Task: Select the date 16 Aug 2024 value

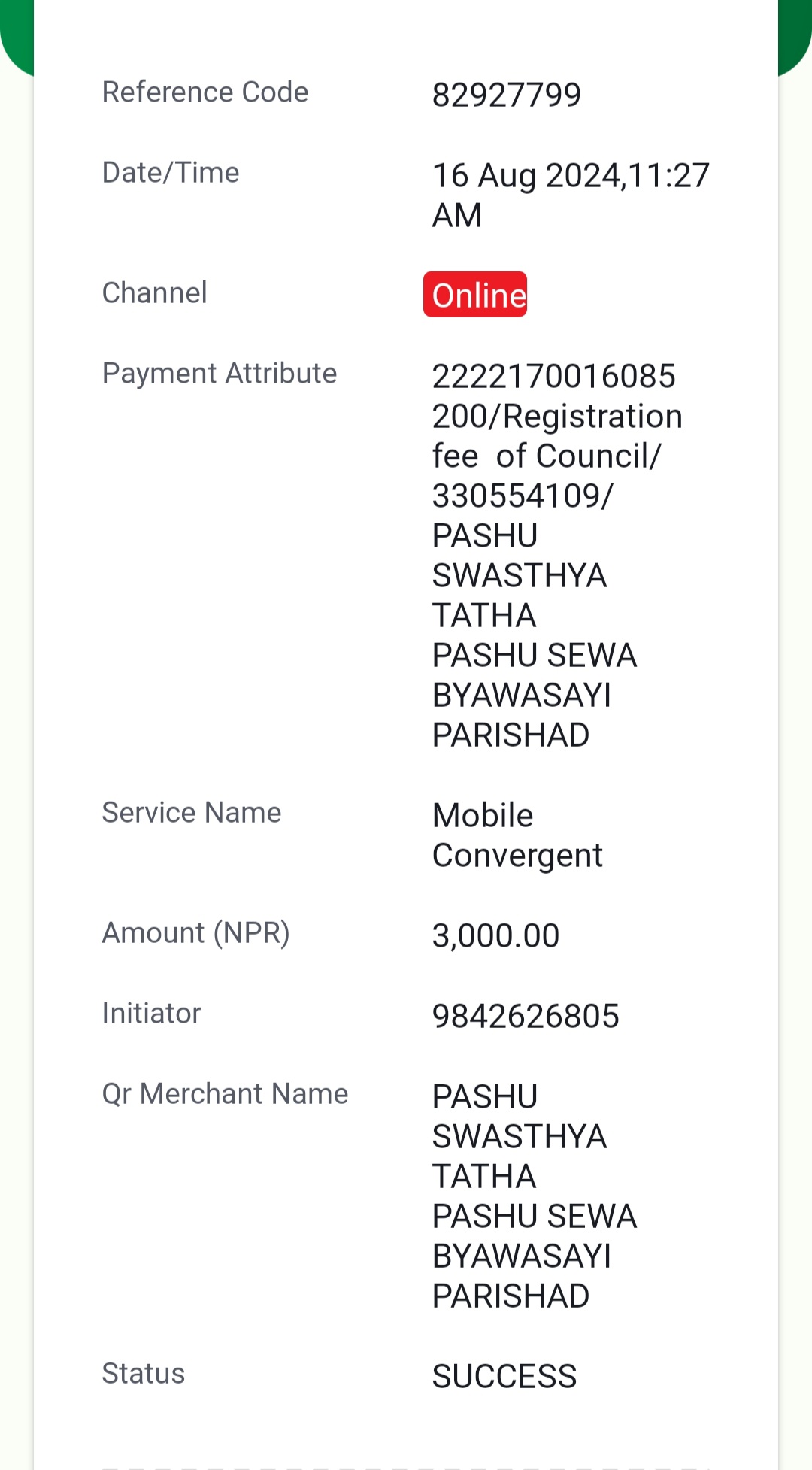Action: (571, 195)
